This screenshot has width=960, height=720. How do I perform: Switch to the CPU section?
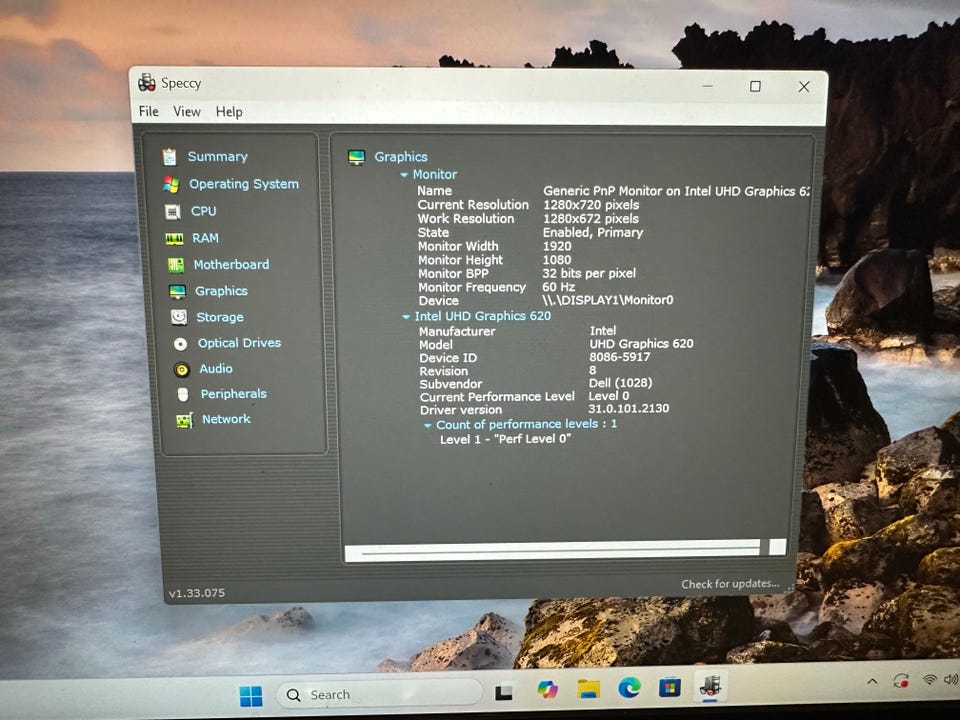(203, 211)
